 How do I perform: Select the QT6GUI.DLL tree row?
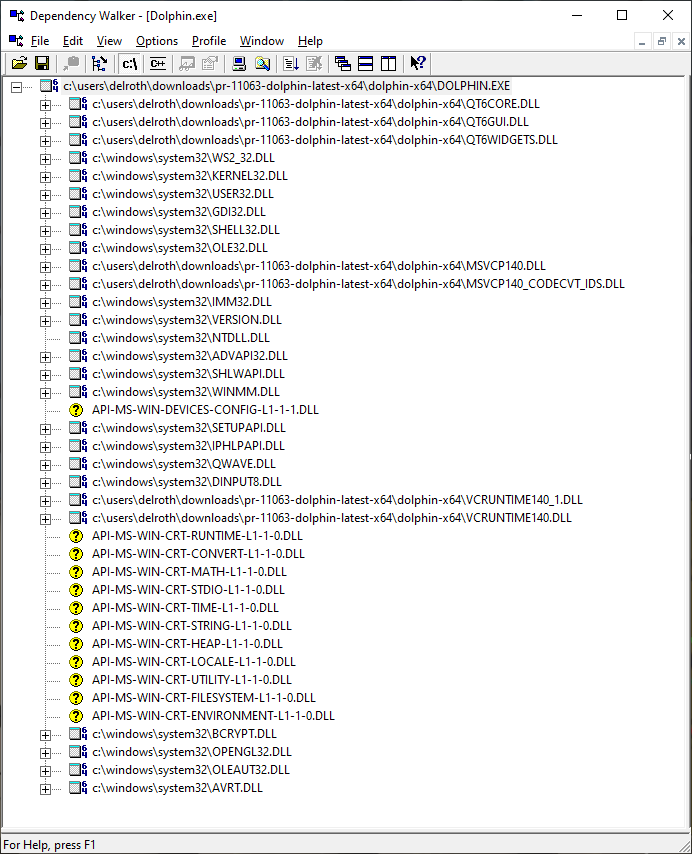coord(310,121)
